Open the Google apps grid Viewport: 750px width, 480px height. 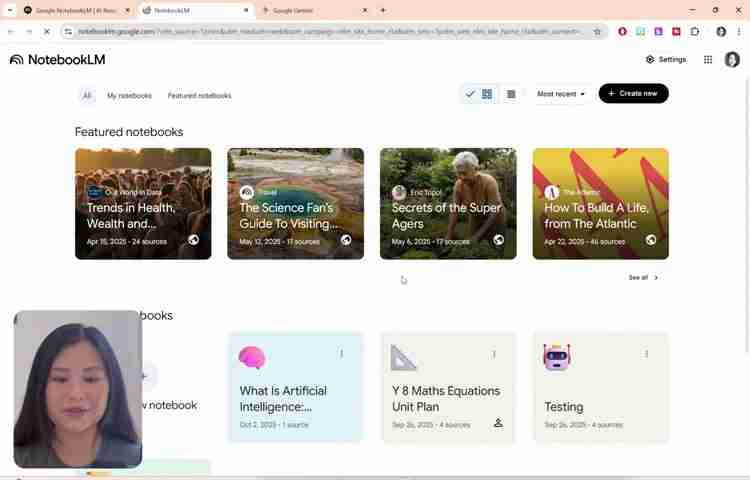coord(708,59)
